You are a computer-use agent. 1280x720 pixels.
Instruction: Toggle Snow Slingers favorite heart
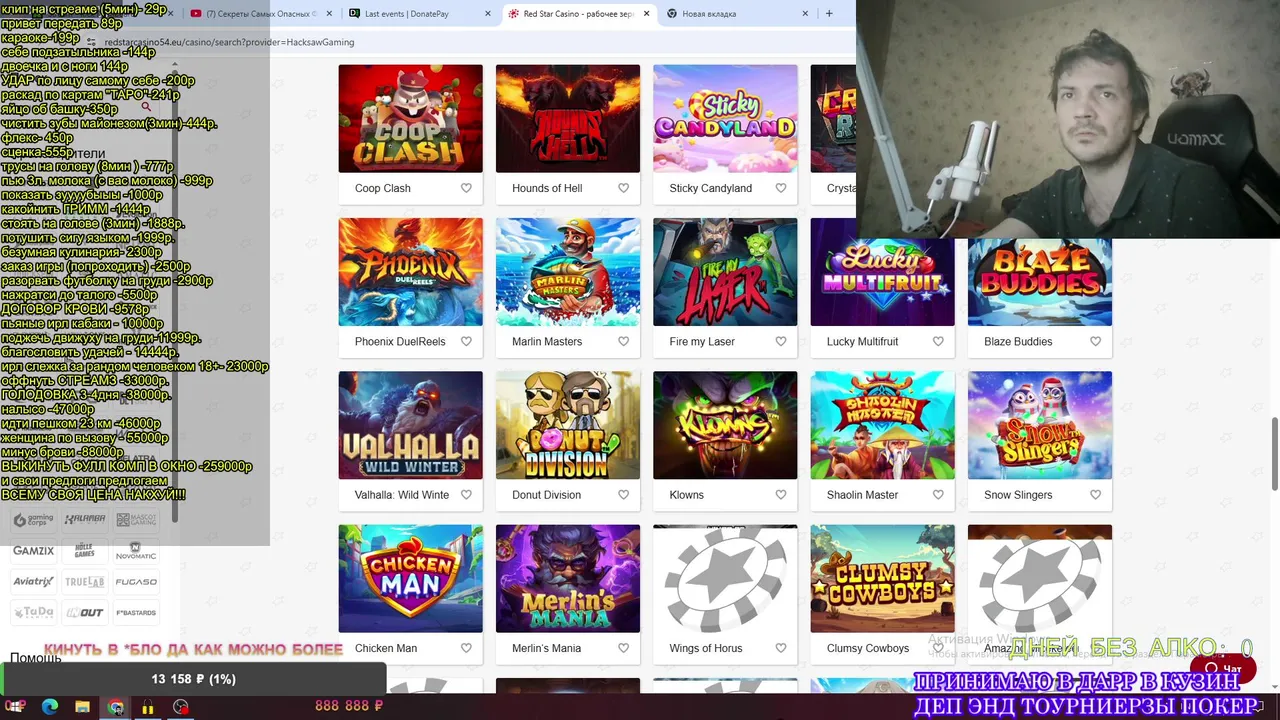1095,494
